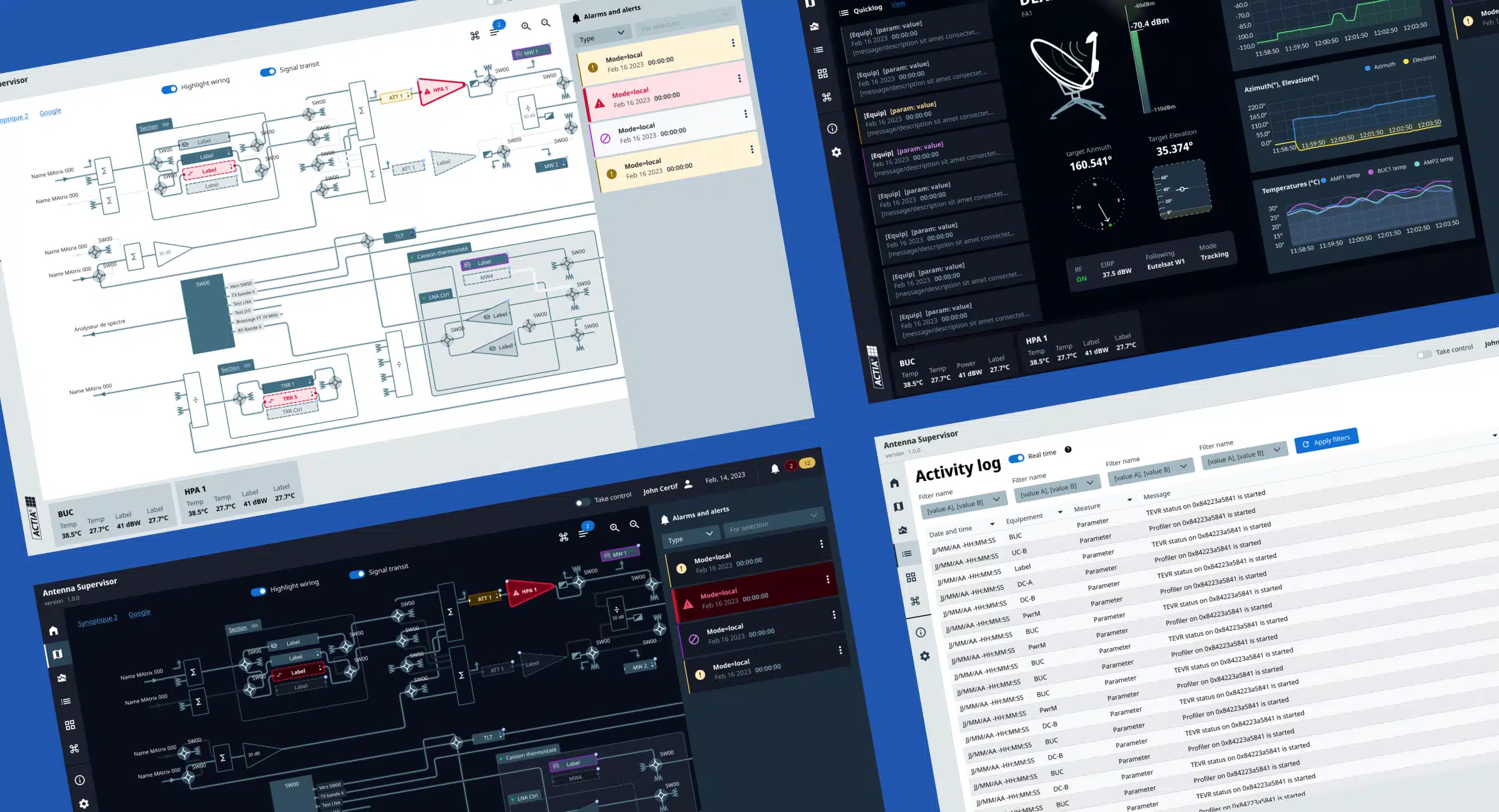The image size is (1499, 812).
Task: Open grid icon in dark dashboard sidebar
Action: 823,74
